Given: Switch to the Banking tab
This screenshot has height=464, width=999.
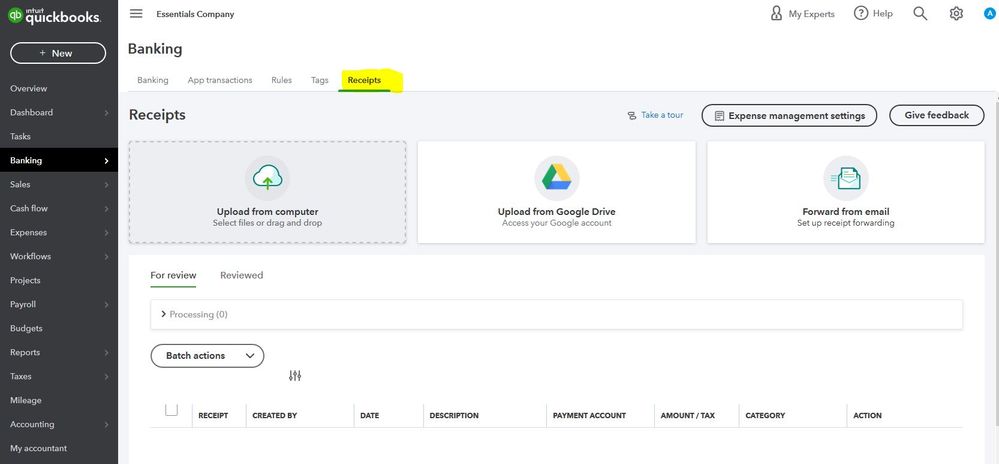Looking at the screenshot, I should (153, 80).
